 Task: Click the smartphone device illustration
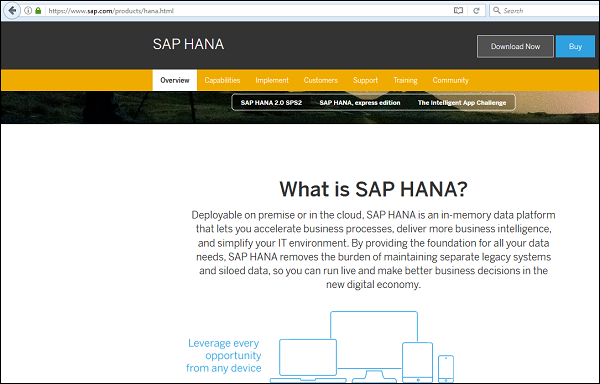(446, 368)
